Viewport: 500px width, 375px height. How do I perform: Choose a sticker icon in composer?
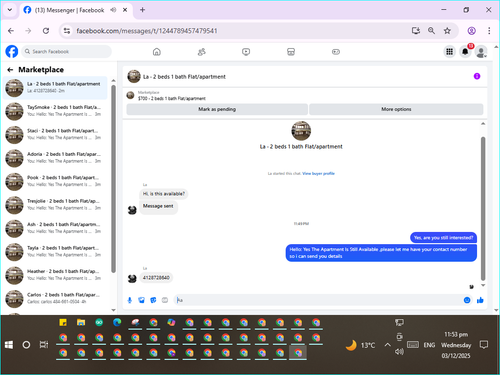pyautogui.click(x=153, y=300)
